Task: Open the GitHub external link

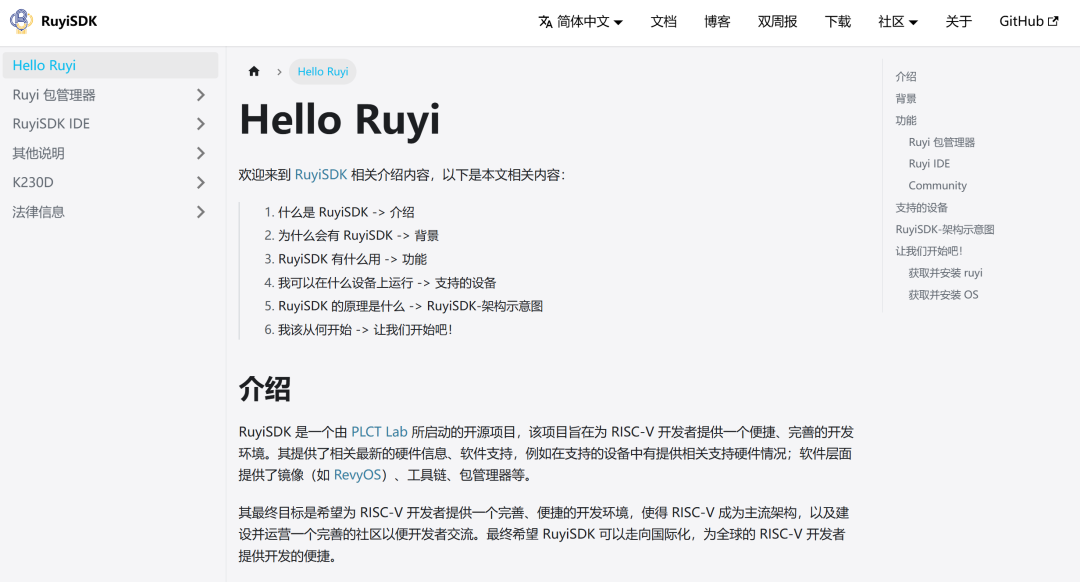Action: coord(1028,21)
